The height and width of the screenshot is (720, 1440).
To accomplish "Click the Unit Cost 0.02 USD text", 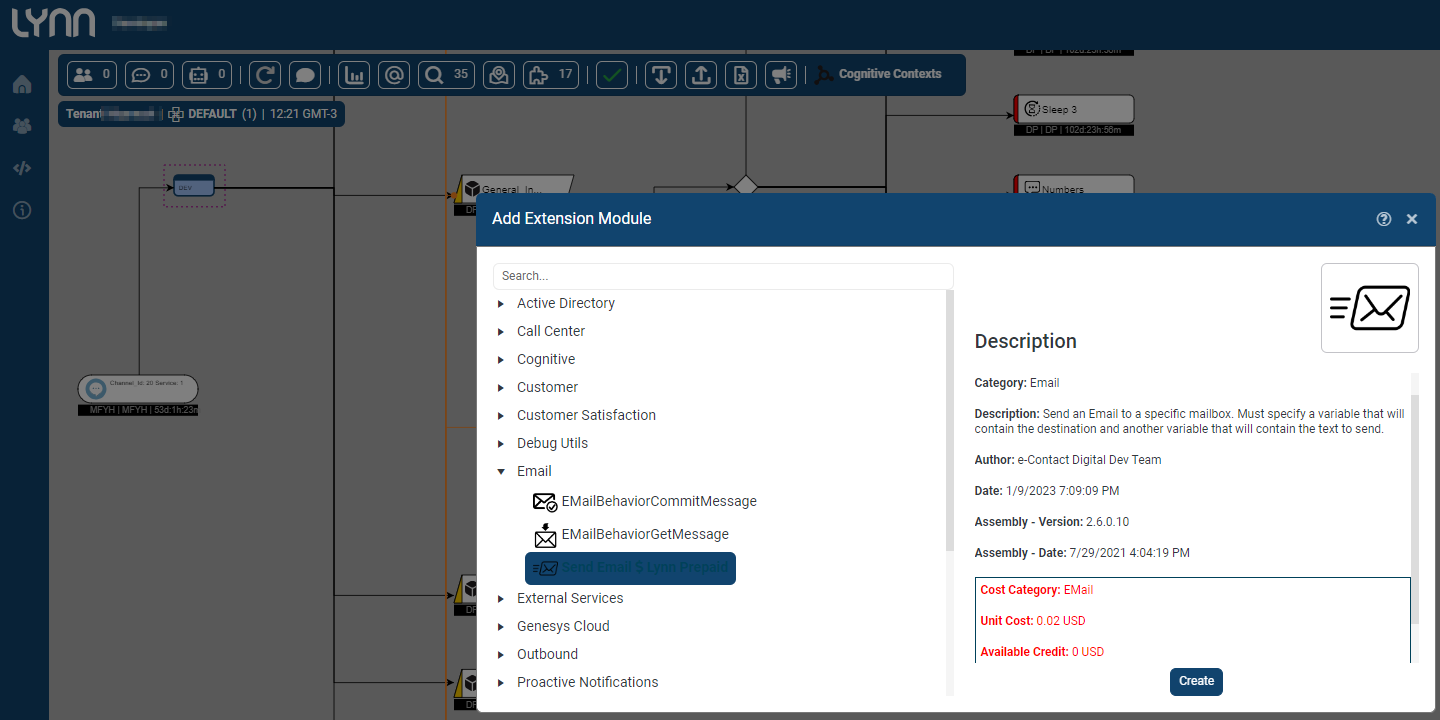I will pos(1033,621).
